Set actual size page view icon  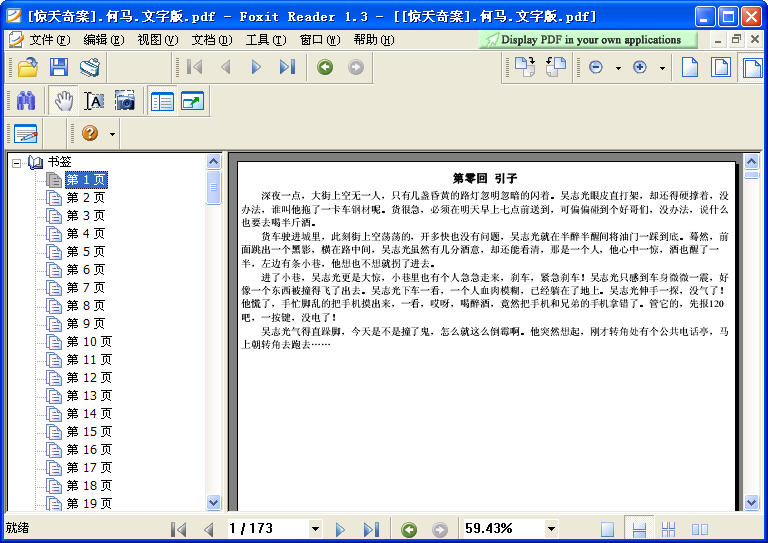tap(690, 67)
